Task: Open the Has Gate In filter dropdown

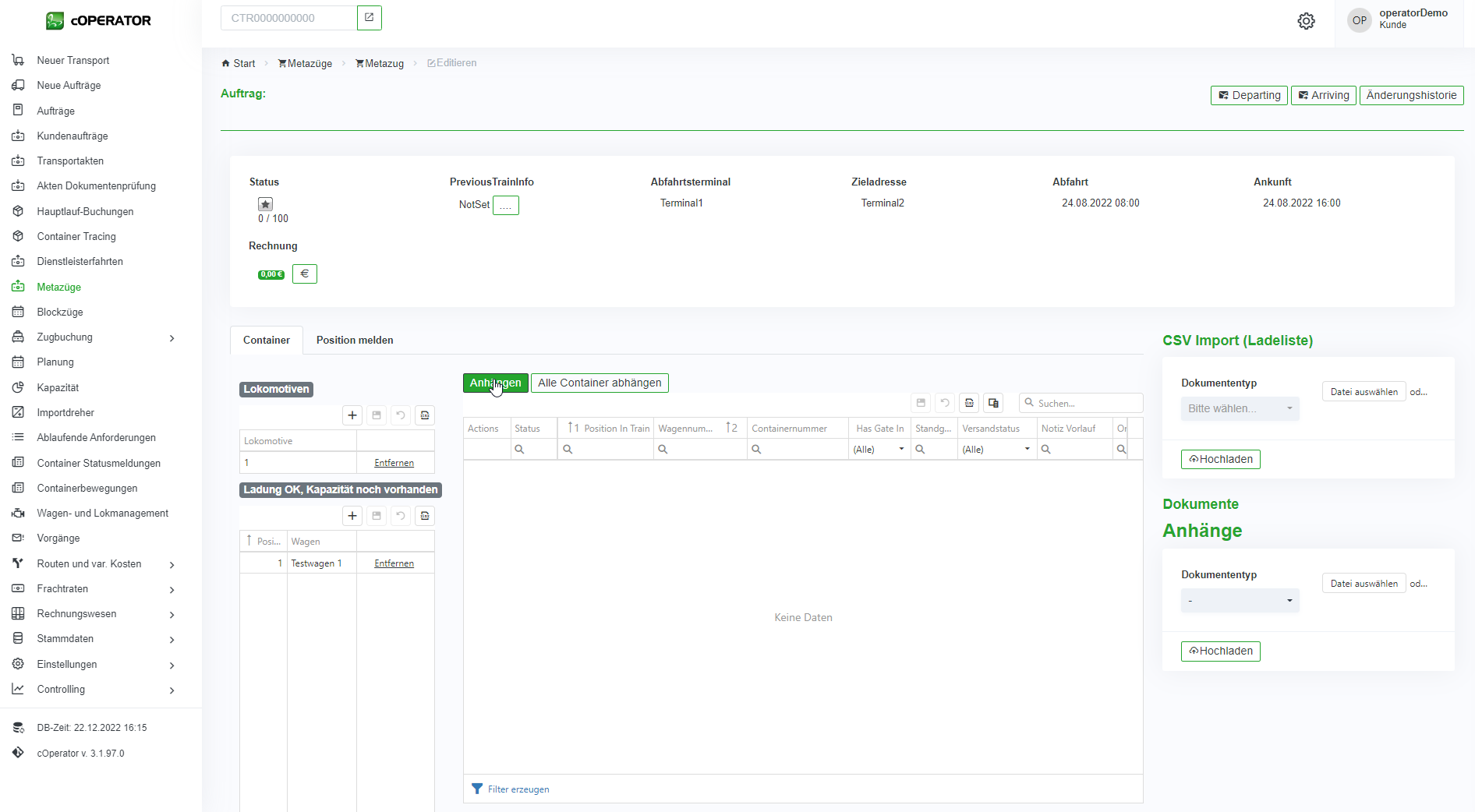Action: 878,450
